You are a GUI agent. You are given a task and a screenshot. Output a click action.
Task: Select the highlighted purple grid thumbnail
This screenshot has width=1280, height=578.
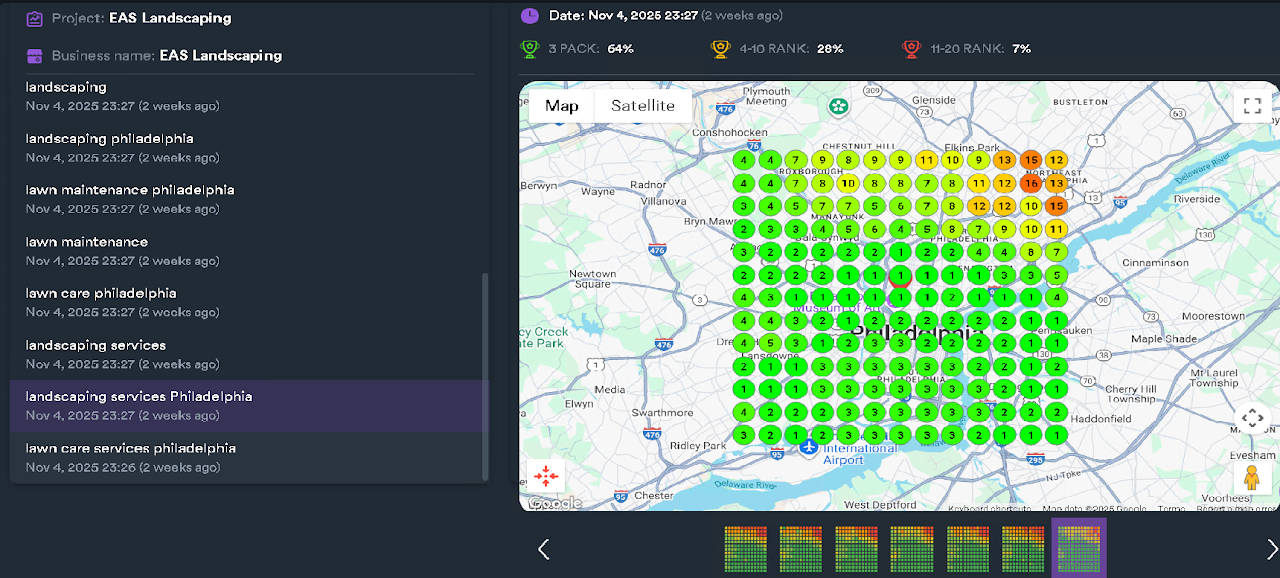pos(1079,548)
